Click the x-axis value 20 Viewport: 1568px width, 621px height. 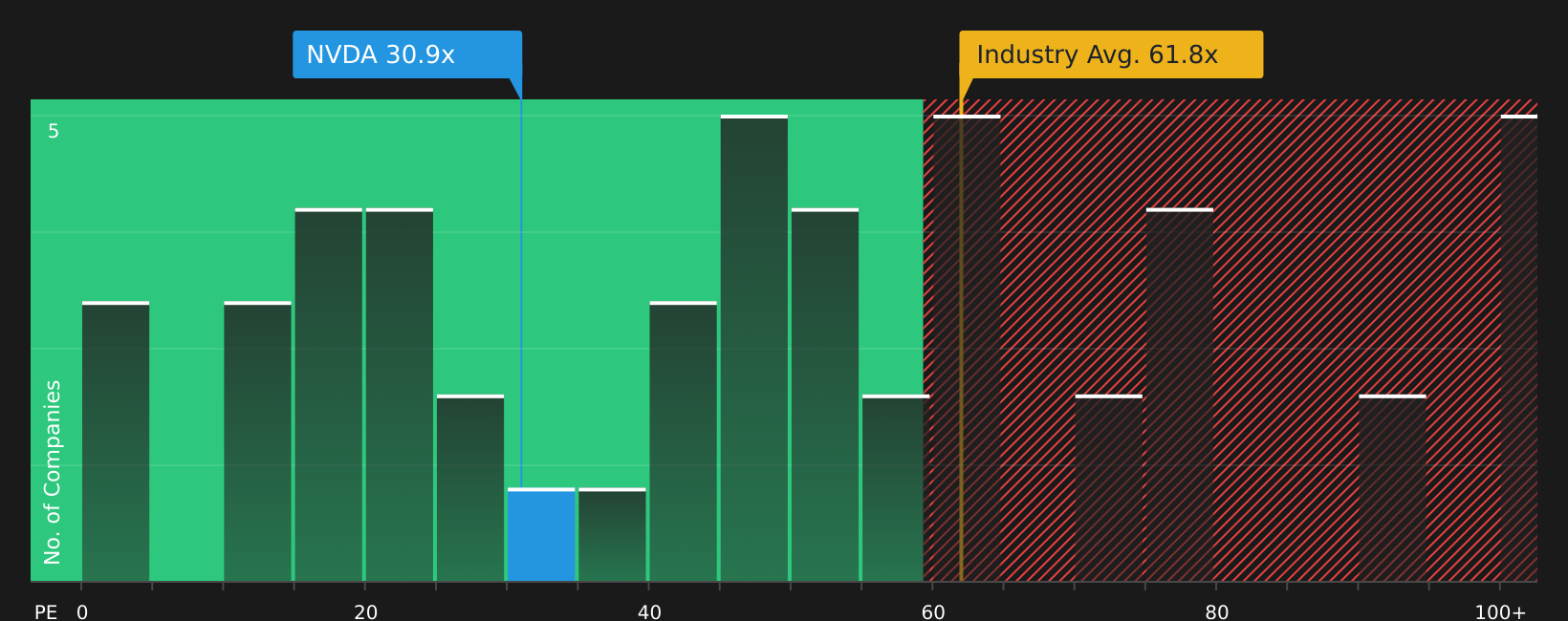[366, 612]
